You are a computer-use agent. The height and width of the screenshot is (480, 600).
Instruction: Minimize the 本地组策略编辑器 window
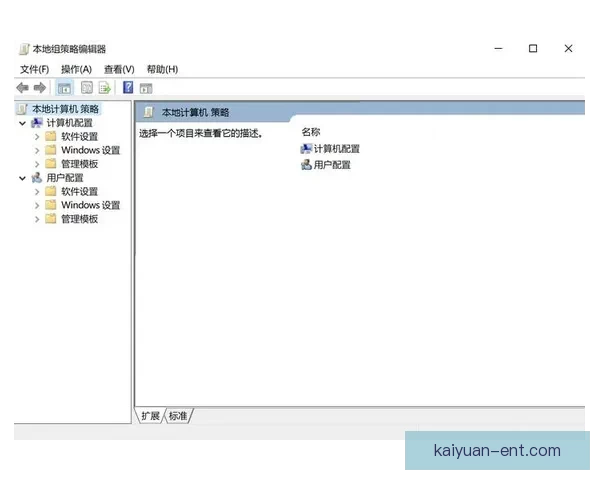click(x=498, y=49)
